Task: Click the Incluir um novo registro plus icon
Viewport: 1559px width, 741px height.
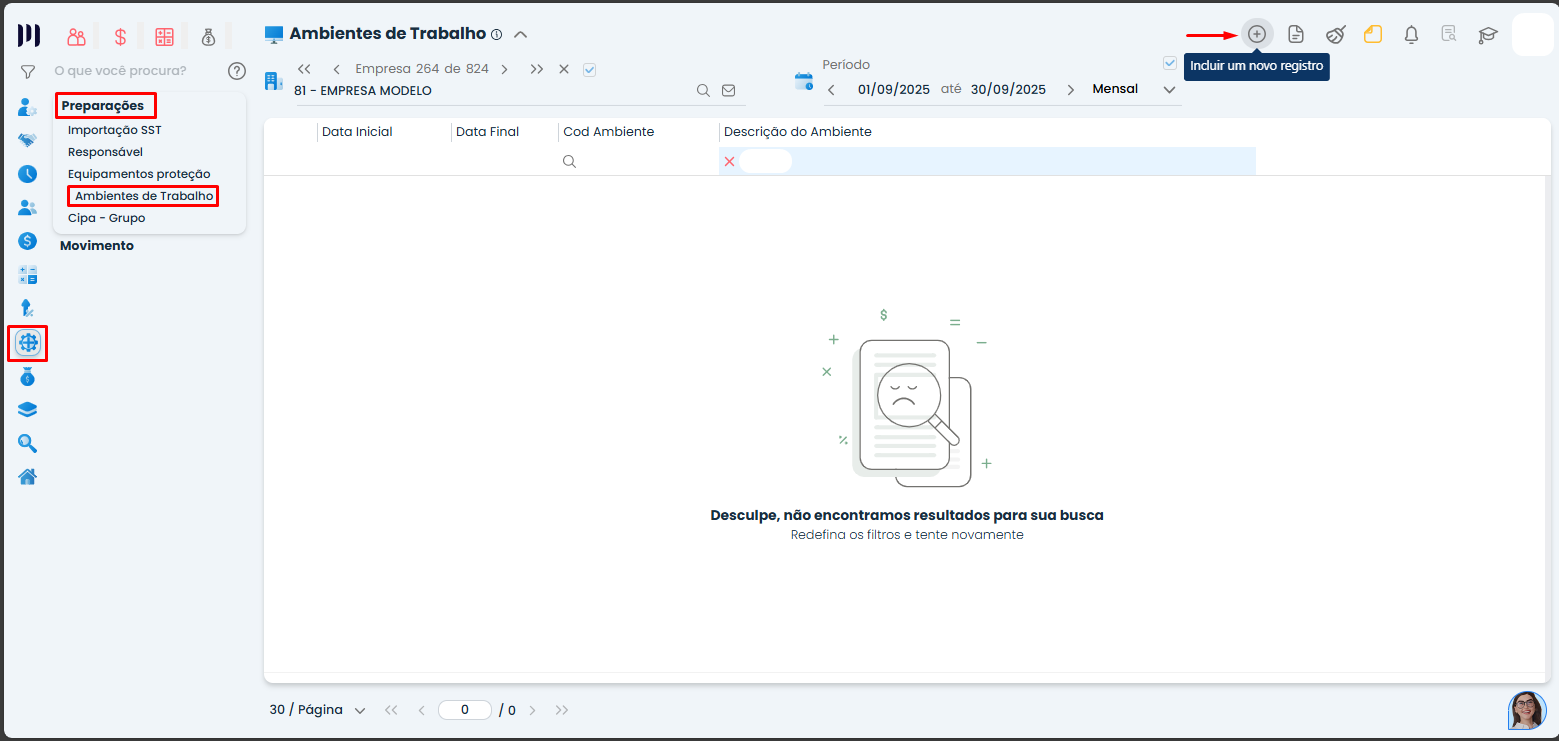Action: coord(1257,33)
